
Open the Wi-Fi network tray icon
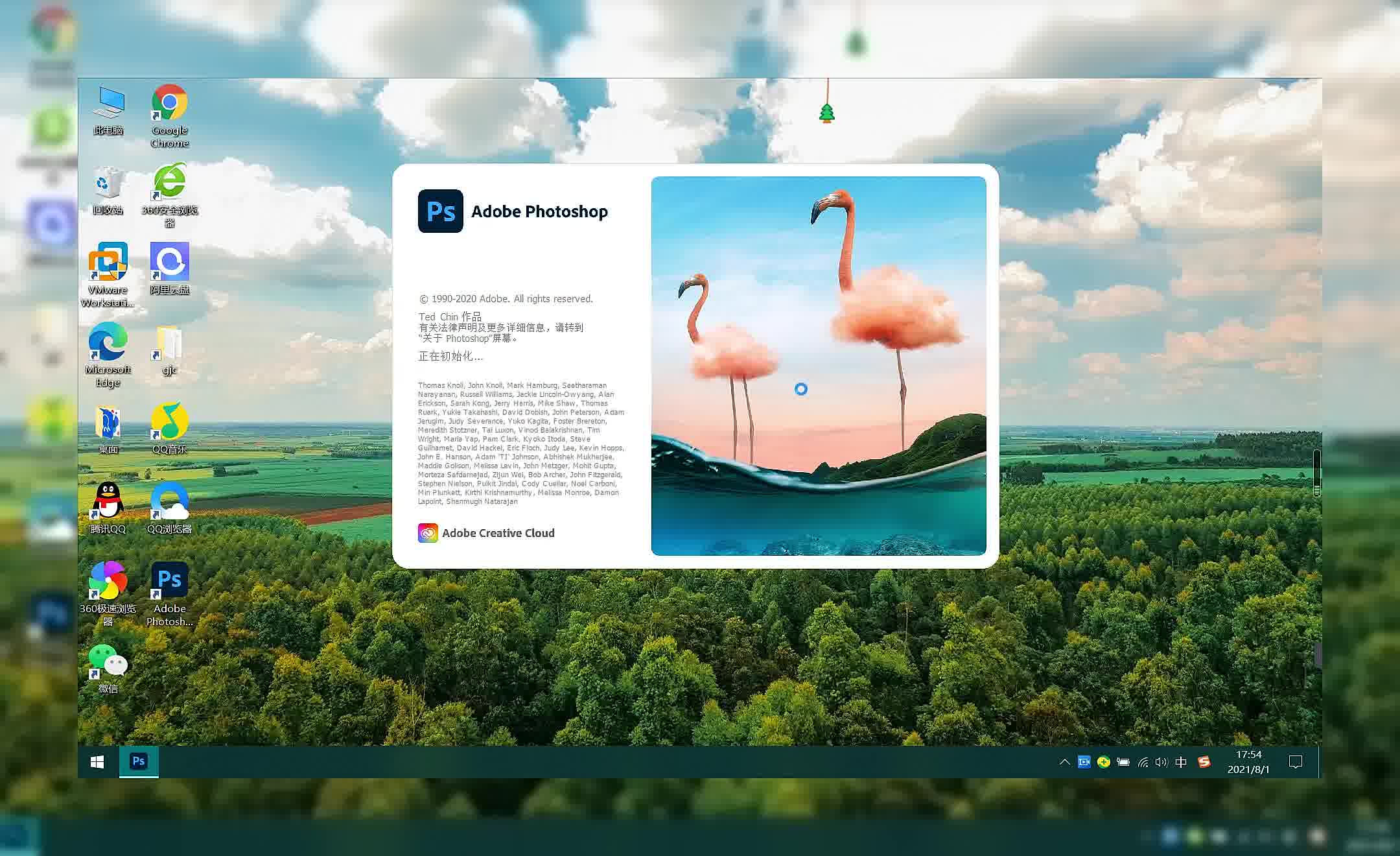1143,762
